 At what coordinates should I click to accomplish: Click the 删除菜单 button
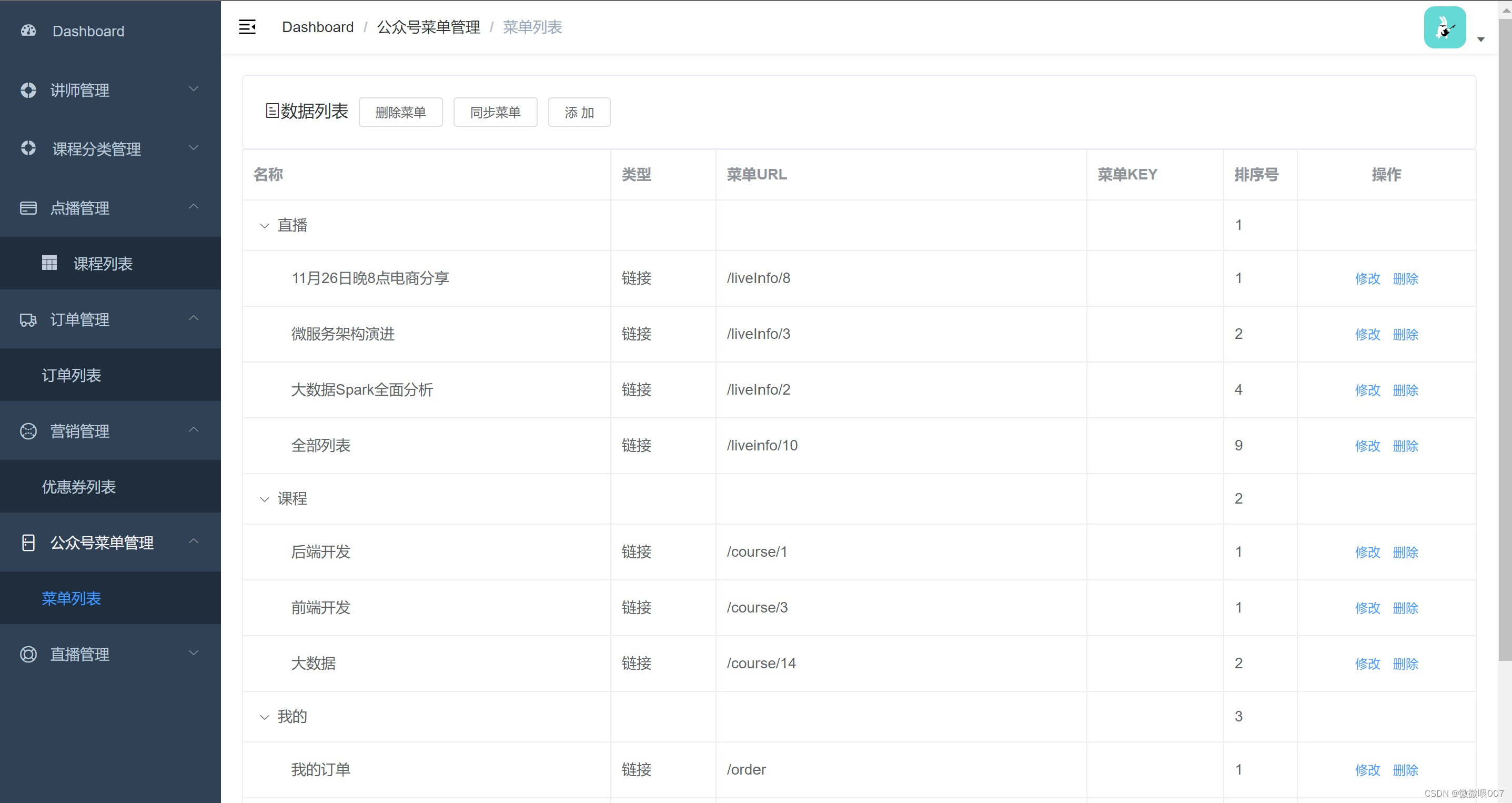(400, 112)
